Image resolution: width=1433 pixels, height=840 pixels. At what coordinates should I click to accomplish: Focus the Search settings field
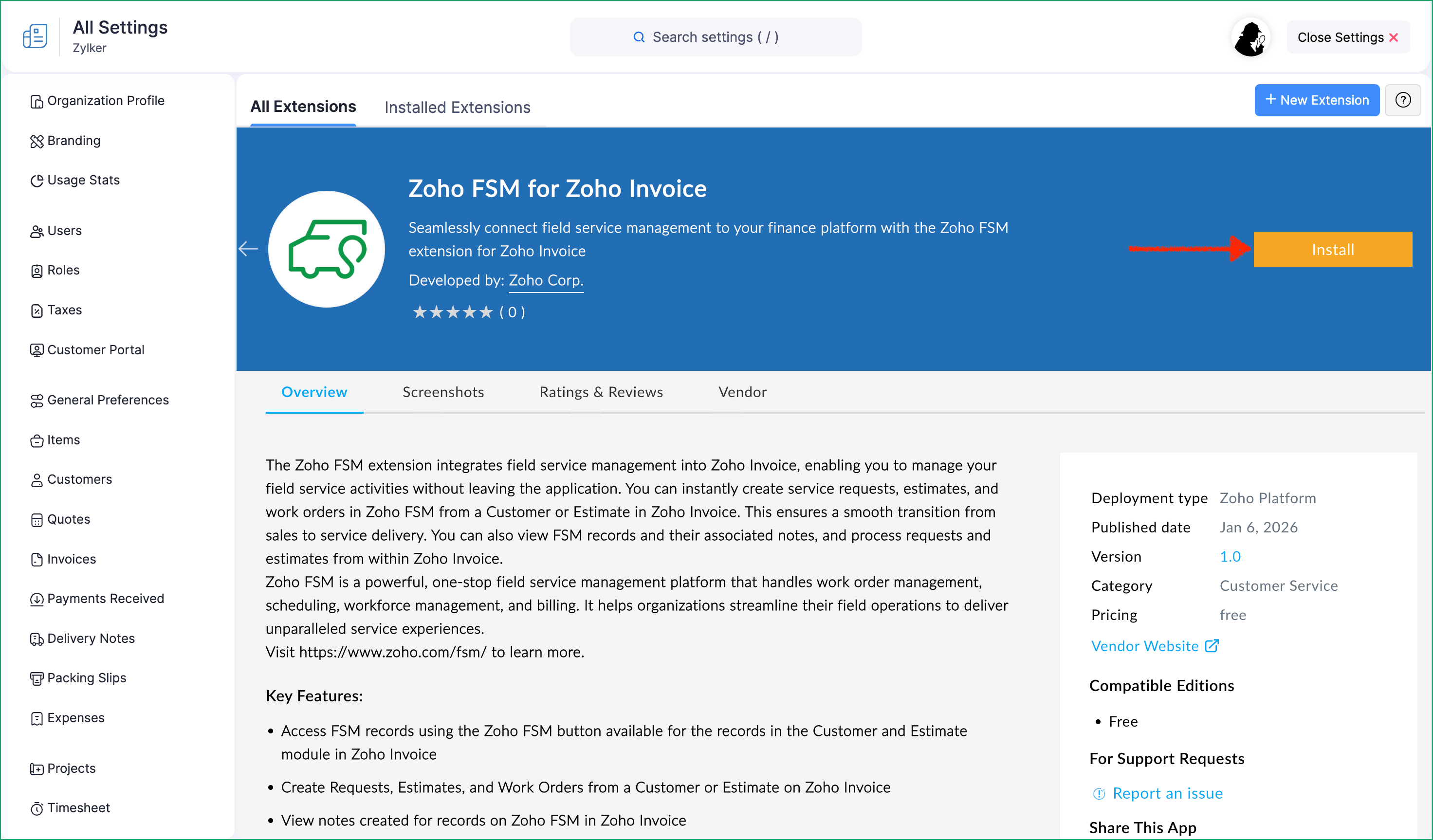(x=715, y=37)
